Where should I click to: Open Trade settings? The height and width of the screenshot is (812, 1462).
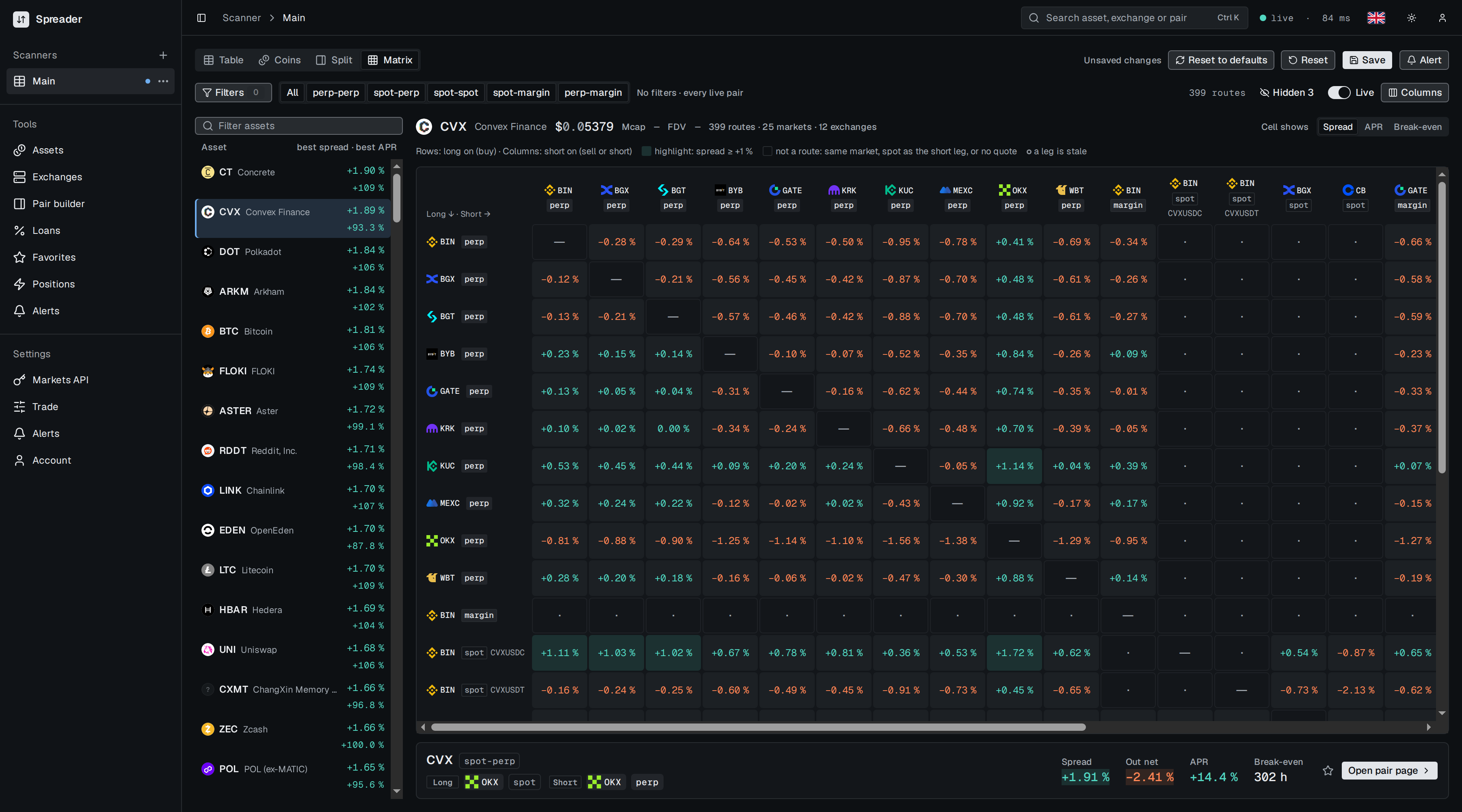pos(91,406)
